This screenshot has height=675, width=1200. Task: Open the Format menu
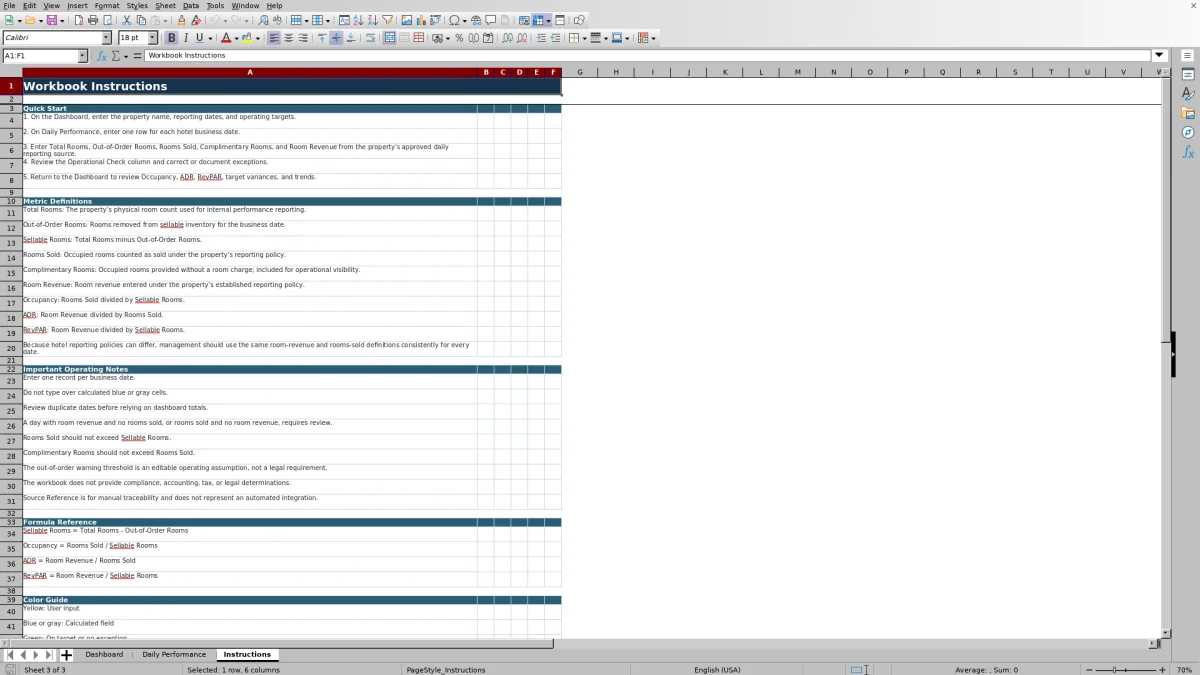pyautogui.click(x=106, y=6)
